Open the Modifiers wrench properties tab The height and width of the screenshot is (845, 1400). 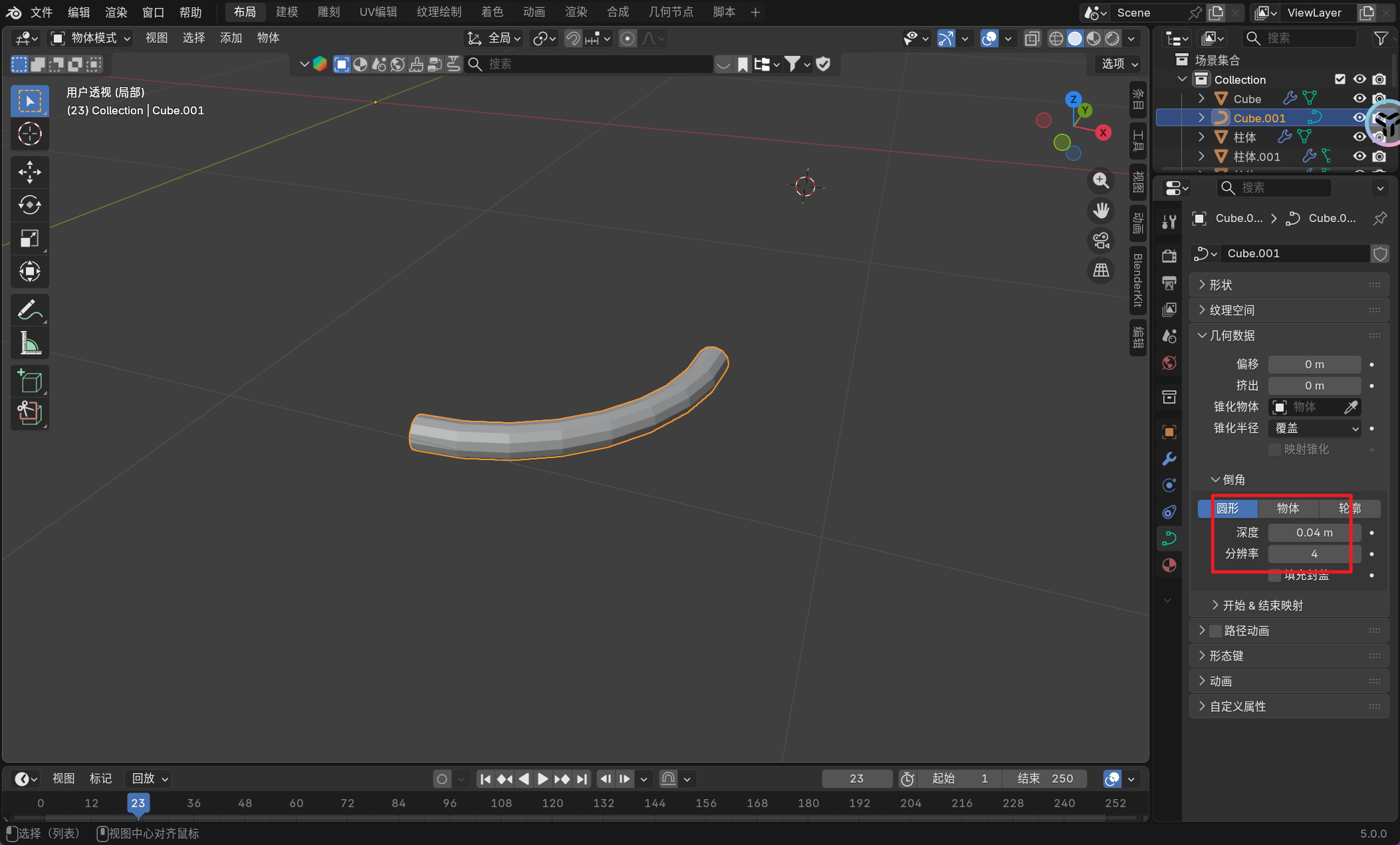(1169, 459)
